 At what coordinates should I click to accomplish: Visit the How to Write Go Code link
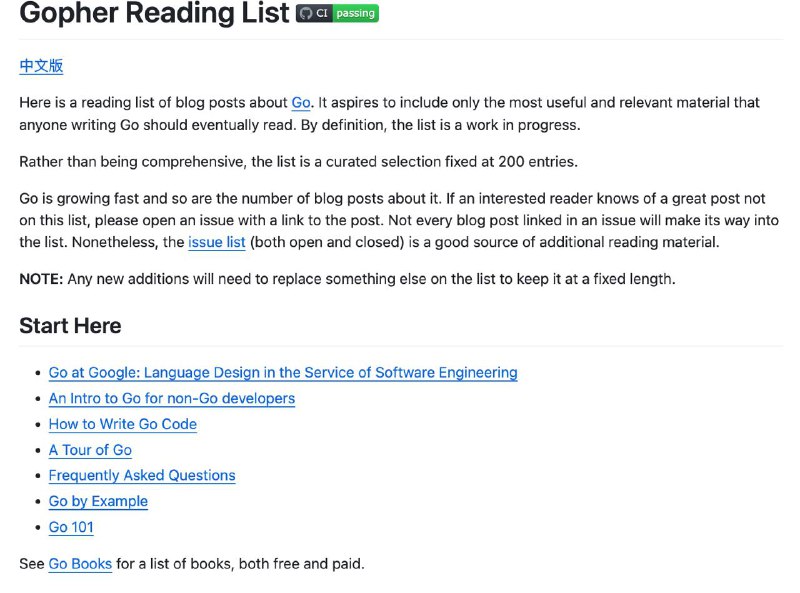click(123, 424)
